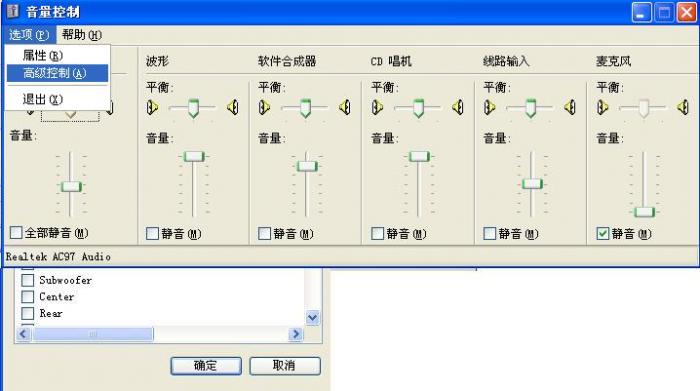Screen dimensions: 700x391
Task: Click the 麦克风 channel label
Action: pos(614,61)
